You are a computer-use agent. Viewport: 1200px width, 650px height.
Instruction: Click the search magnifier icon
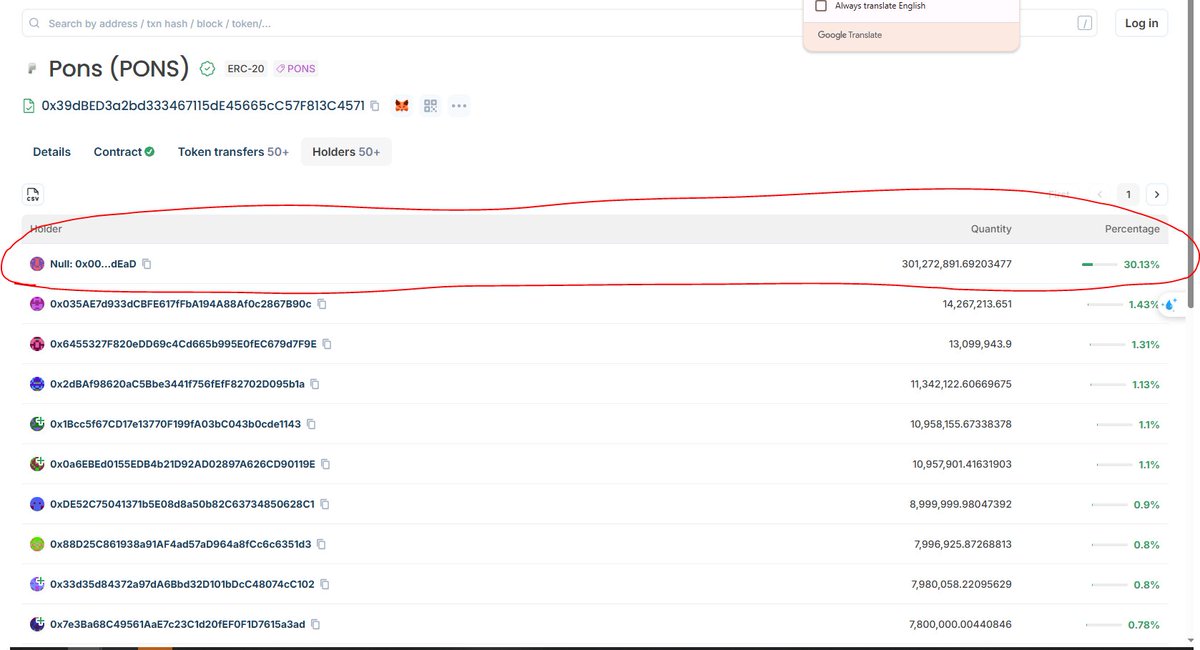(35, 23)
